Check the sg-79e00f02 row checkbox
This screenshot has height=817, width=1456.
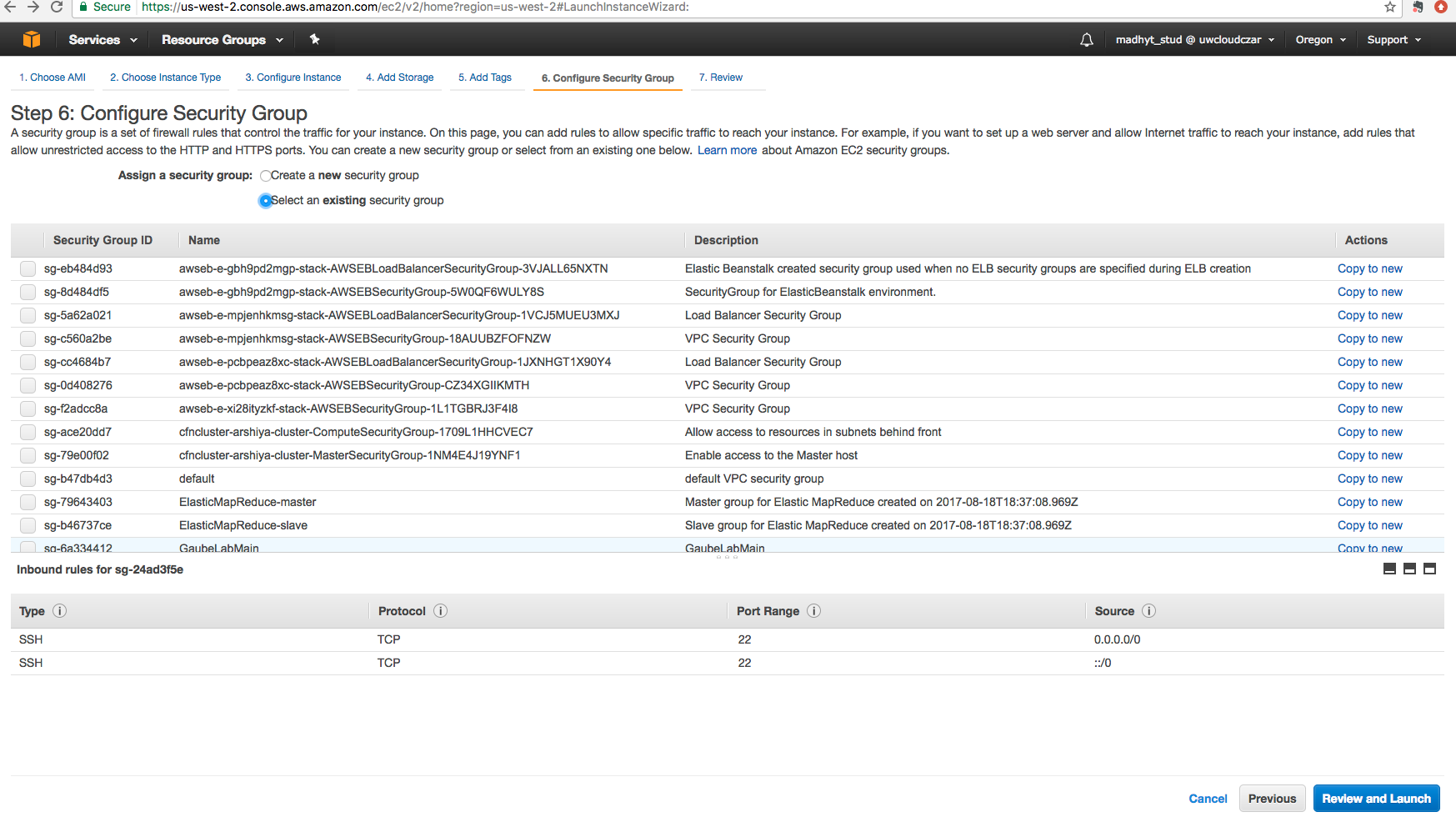point(28,456)
